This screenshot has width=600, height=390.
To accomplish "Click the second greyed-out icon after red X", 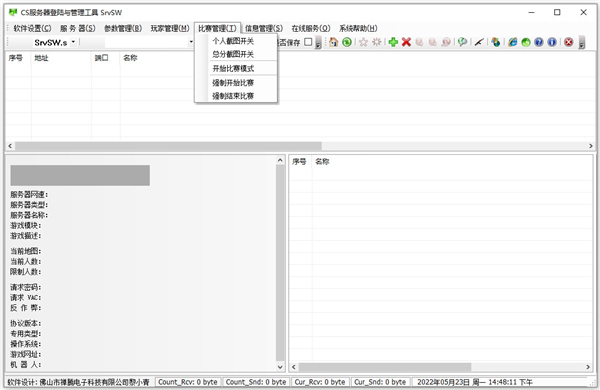I will (x=432, y=42).
